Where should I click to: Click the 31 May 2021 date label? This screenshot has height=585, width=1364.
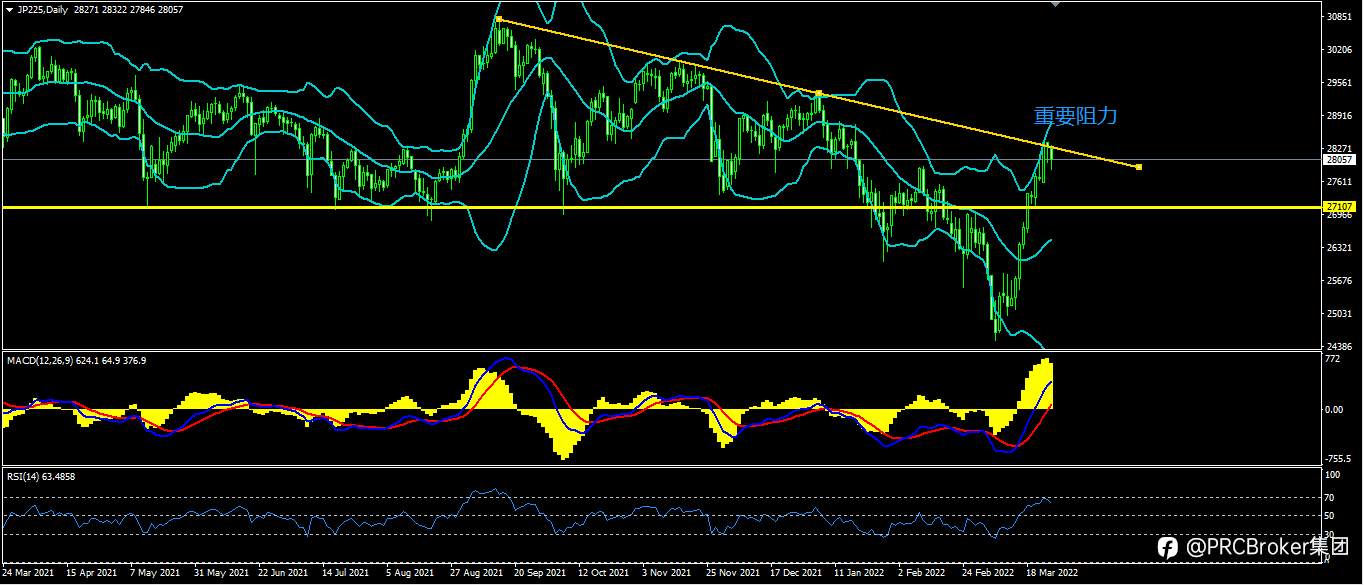pyautogui.click(x=221, y=574)
